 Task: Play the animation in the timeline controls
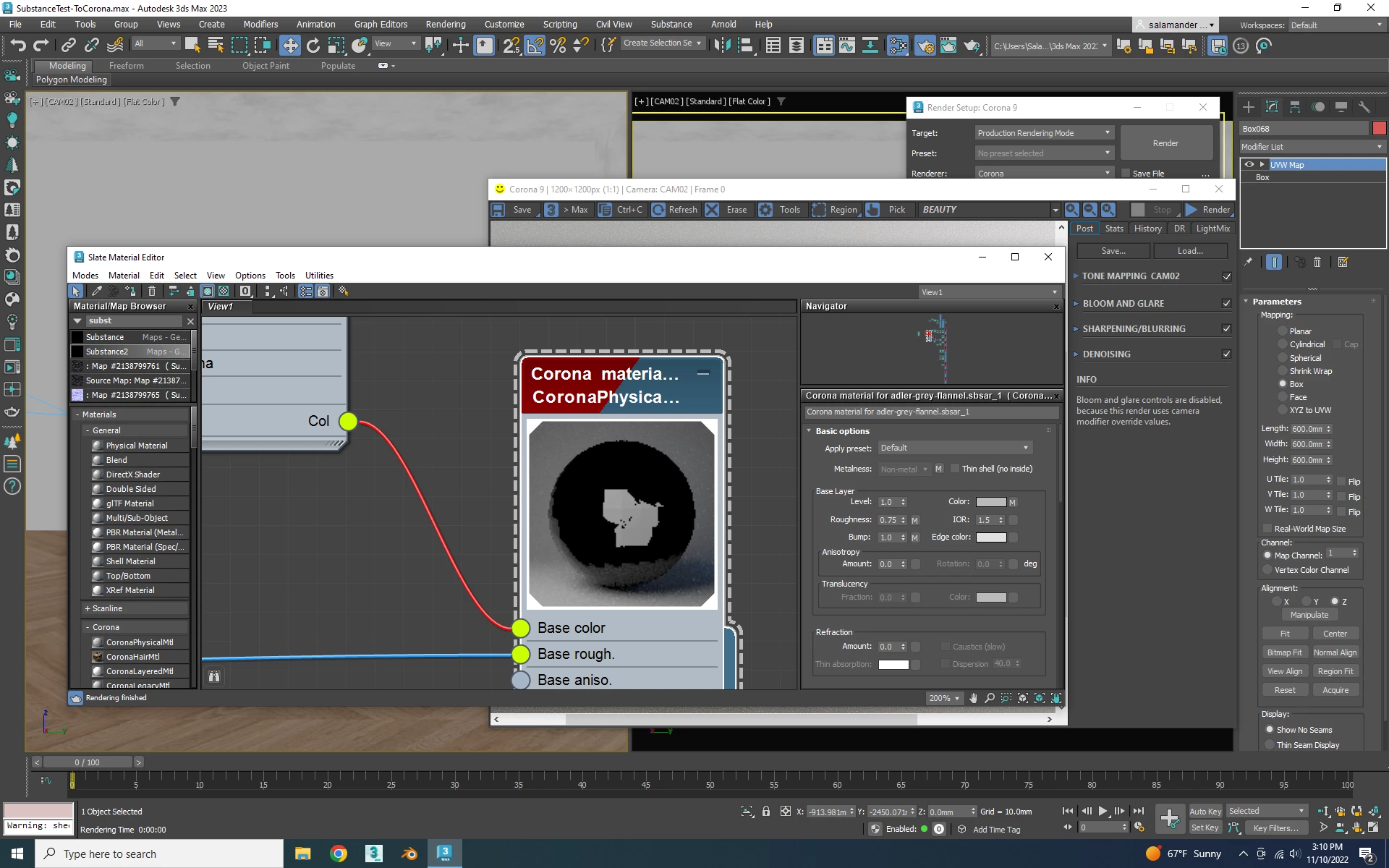tap(1103, 811)
